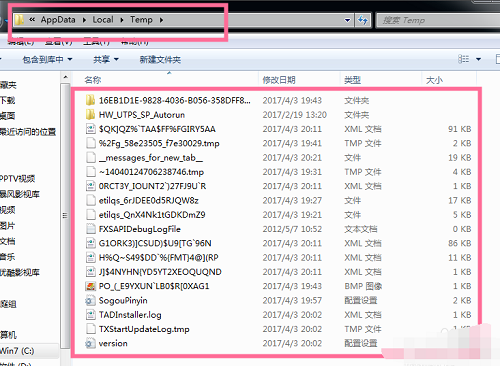
Task: Select the HW_UTPS_SP_Autorun folder icon
Action: (x=90, y=114)
